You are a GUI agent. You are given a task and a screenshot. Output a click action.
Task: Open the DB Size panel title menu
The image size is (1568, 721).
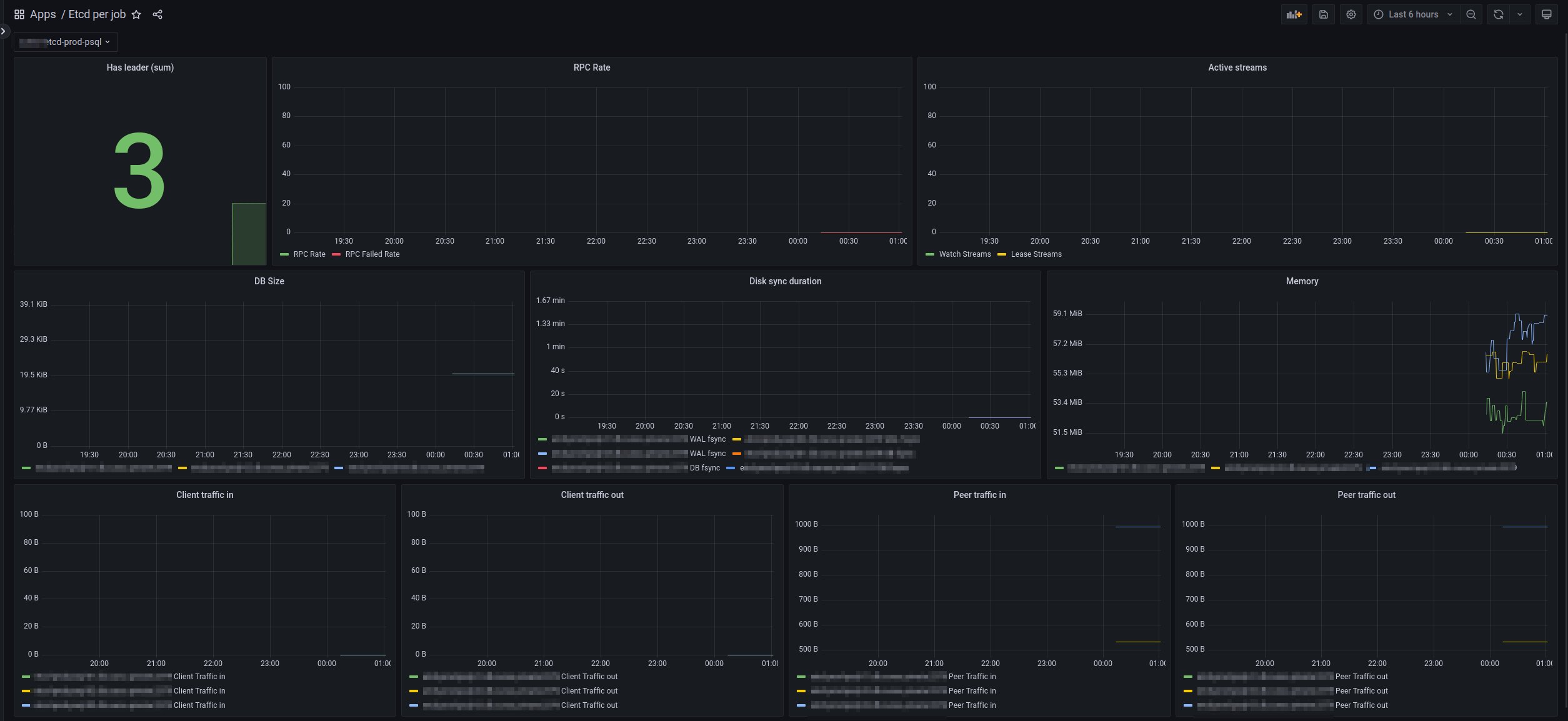[269, 281]
